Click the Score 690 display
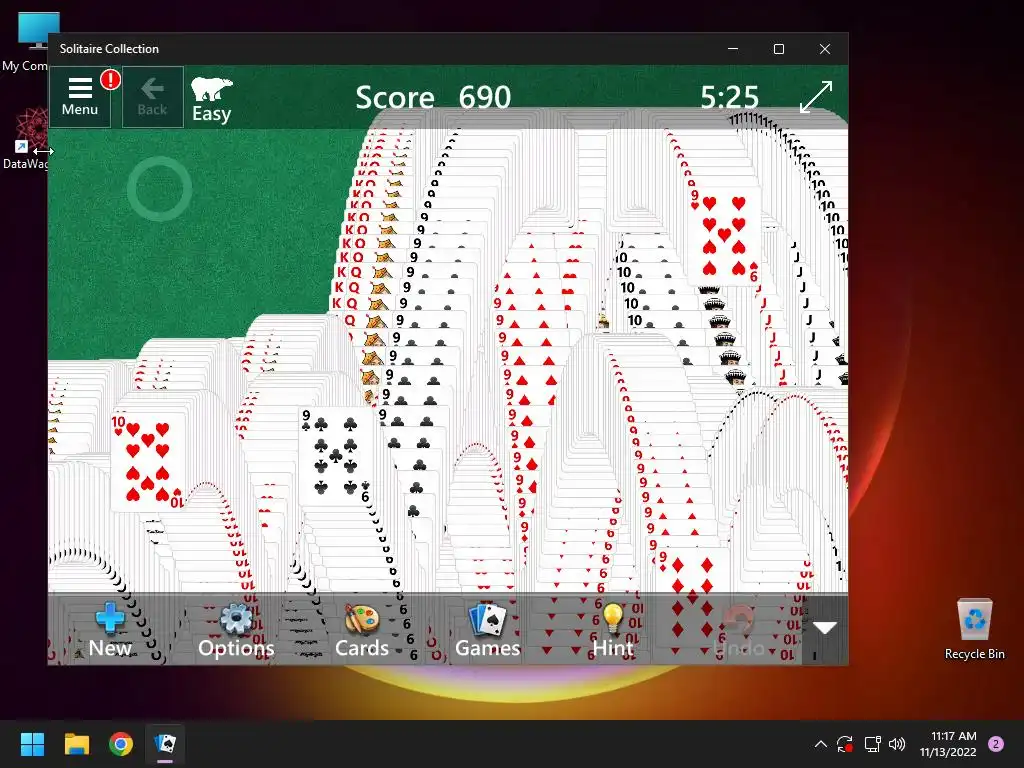1024x768 pixels. coord(433,97)
